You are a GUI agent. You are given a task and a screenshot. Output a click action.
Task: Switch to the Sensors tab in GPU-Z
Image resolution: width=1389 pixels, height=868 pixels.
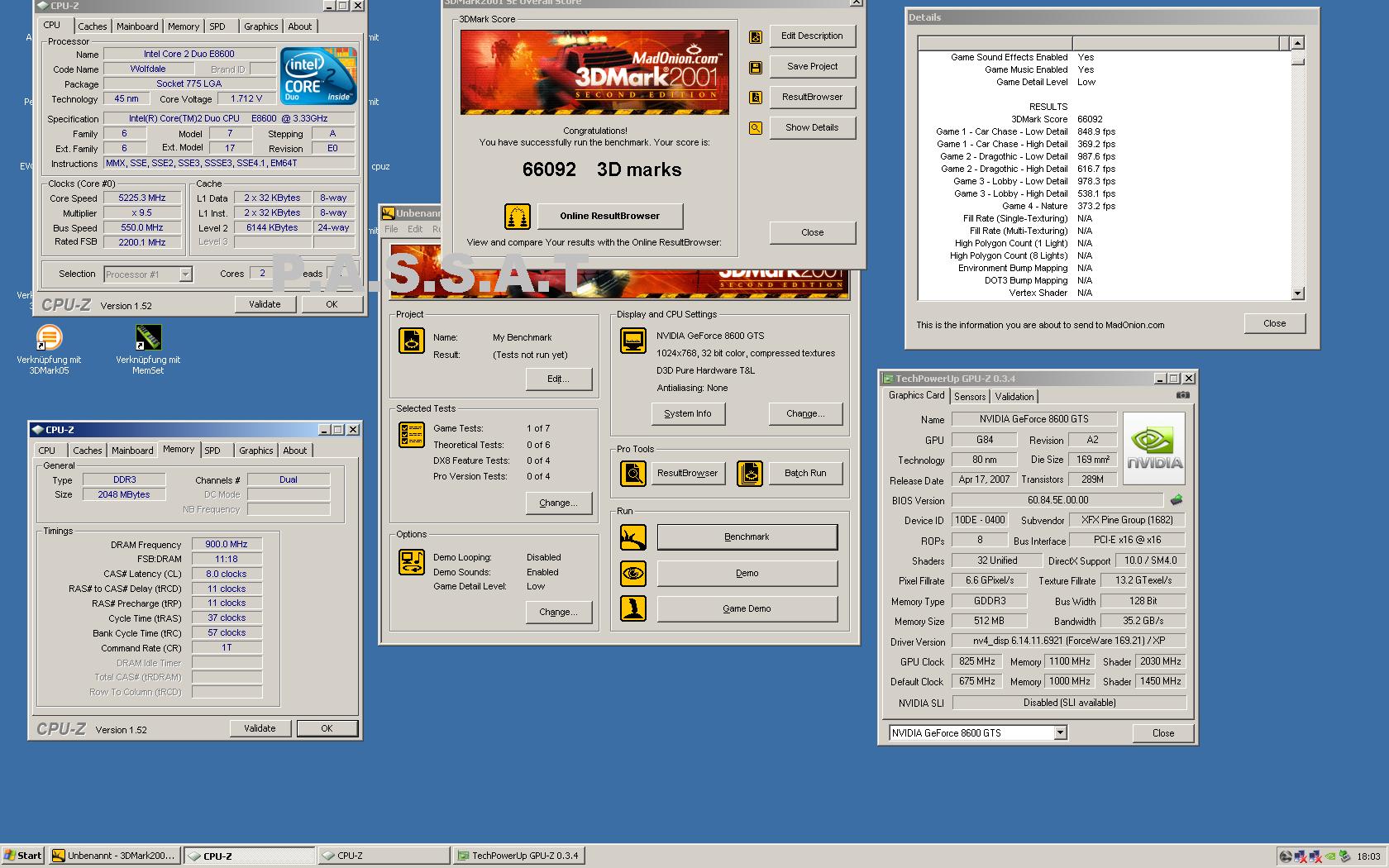tap(970, 397)
